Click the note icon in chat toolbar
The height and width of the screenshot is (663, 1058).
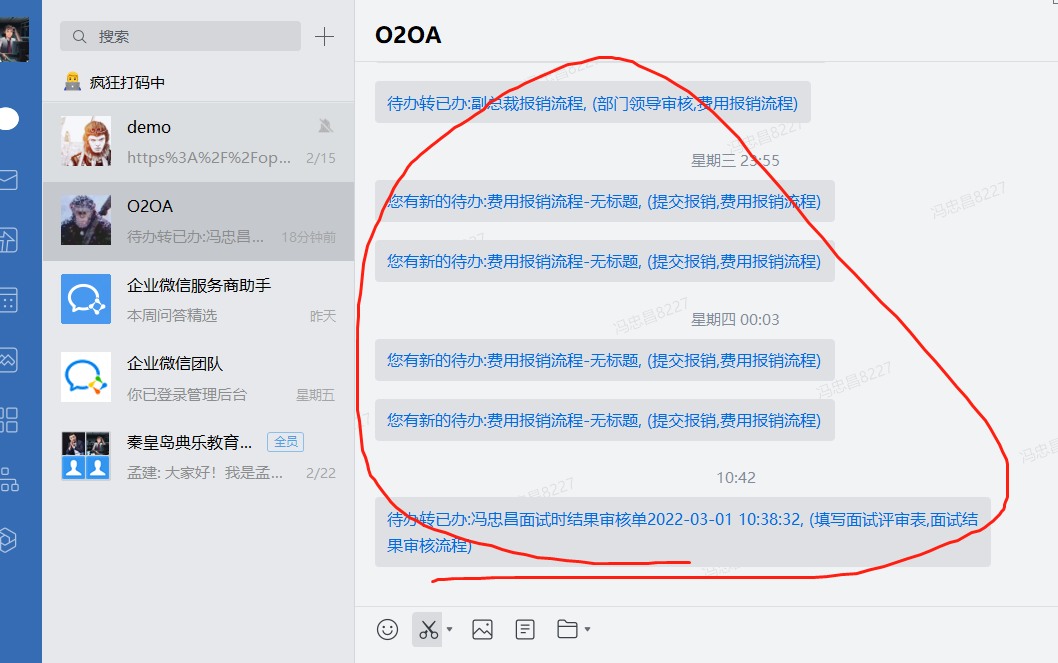(525, 629)
